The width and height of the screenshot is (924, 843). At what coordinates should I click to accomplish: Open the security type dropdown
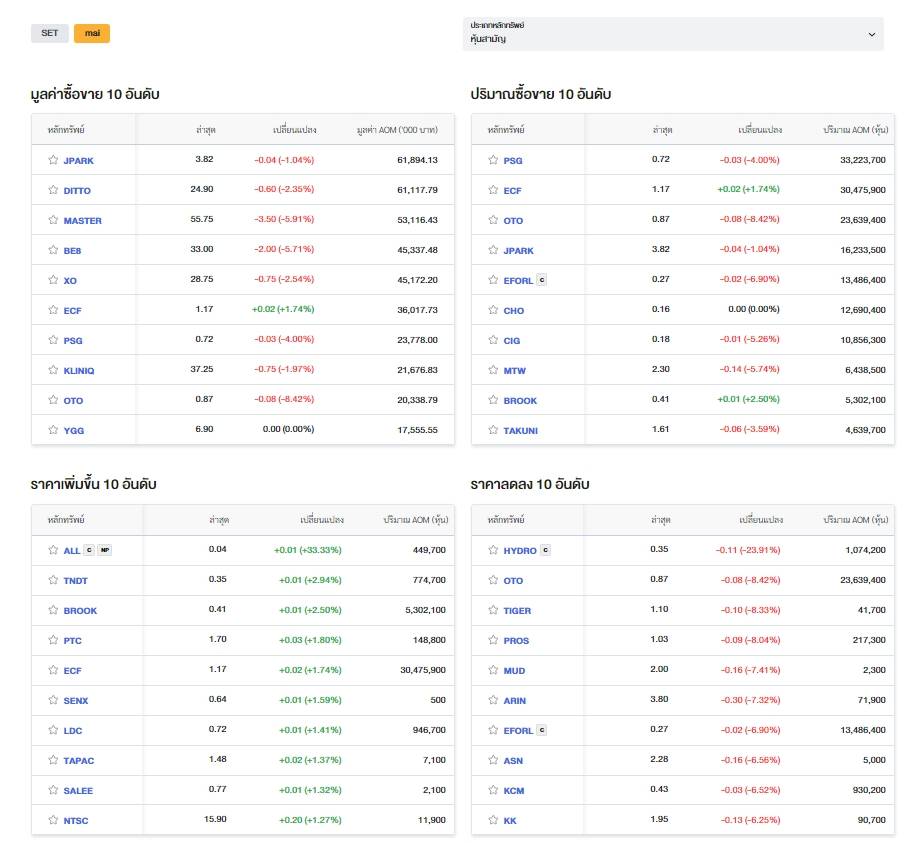[673, 34]
